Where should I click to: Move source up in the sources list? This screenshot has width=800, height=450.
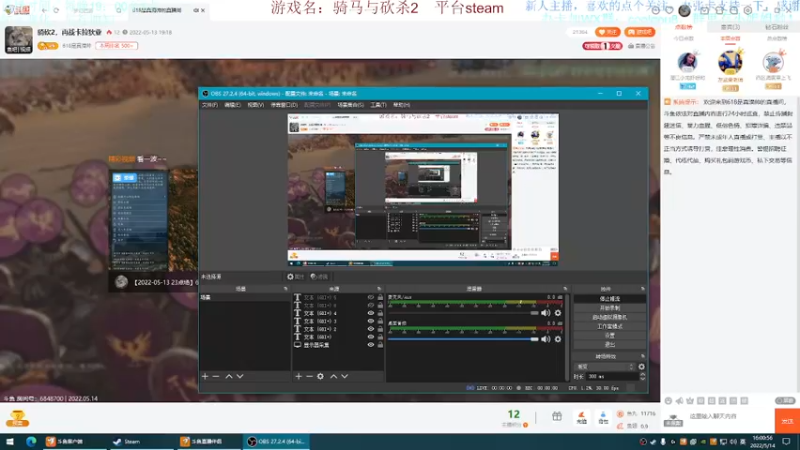pos(334,377)
